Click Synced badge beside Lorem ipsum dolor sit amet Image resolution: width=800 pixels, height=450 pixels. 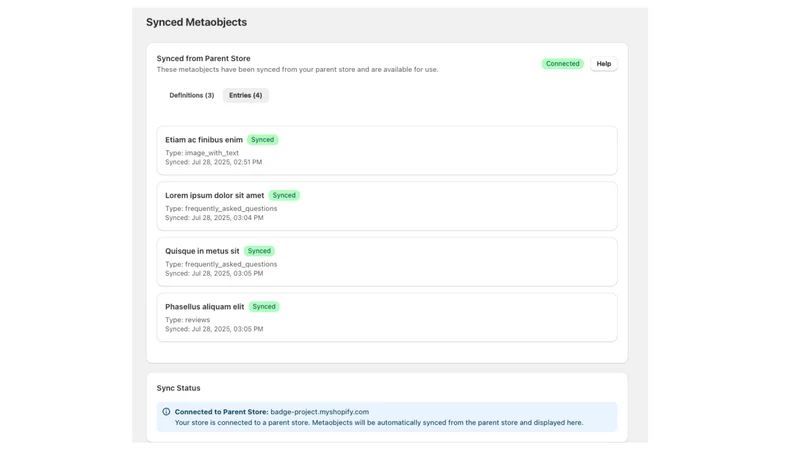[284, 195]
